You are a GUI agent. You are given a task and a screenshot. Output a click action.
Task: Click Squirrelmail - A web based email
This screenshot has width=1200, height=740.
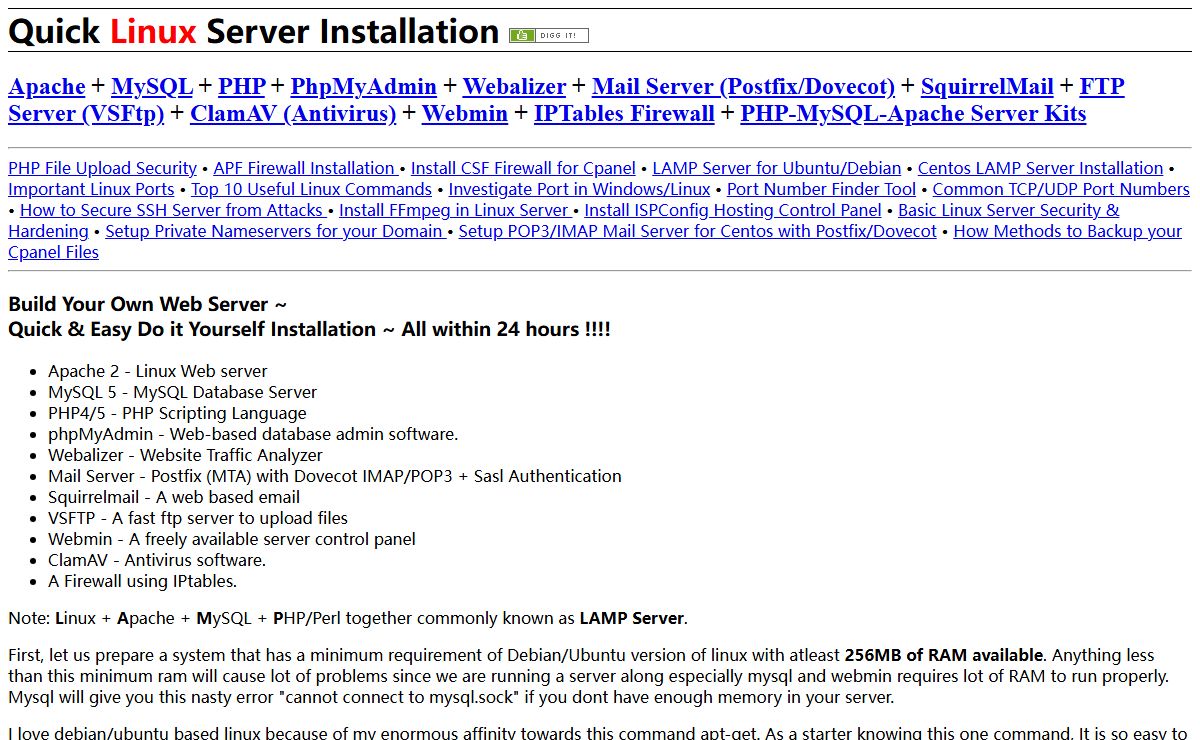point(174,497)
